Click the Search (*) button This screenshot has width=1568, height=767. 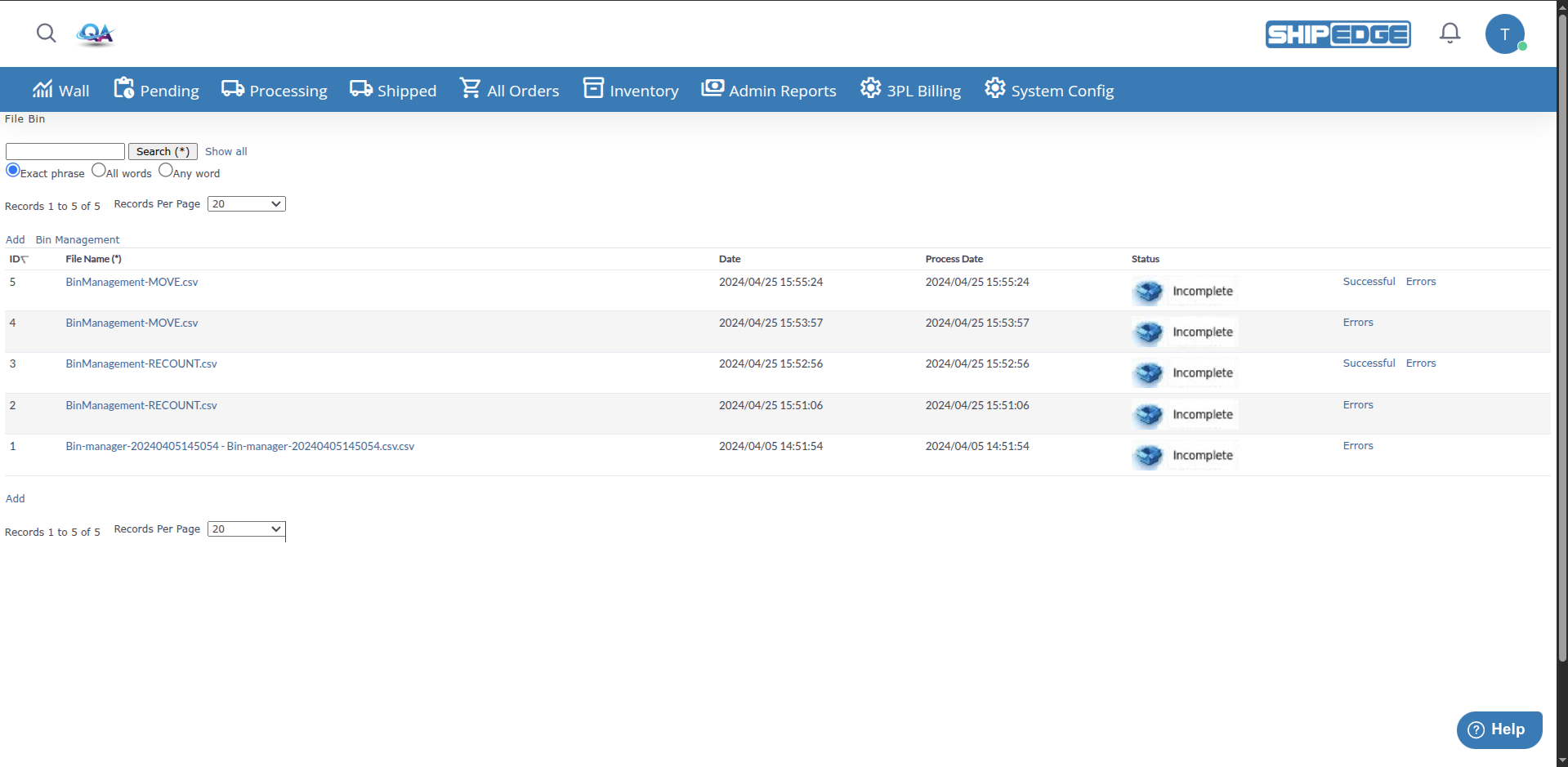pyautogui.click(x=163, y=151)
